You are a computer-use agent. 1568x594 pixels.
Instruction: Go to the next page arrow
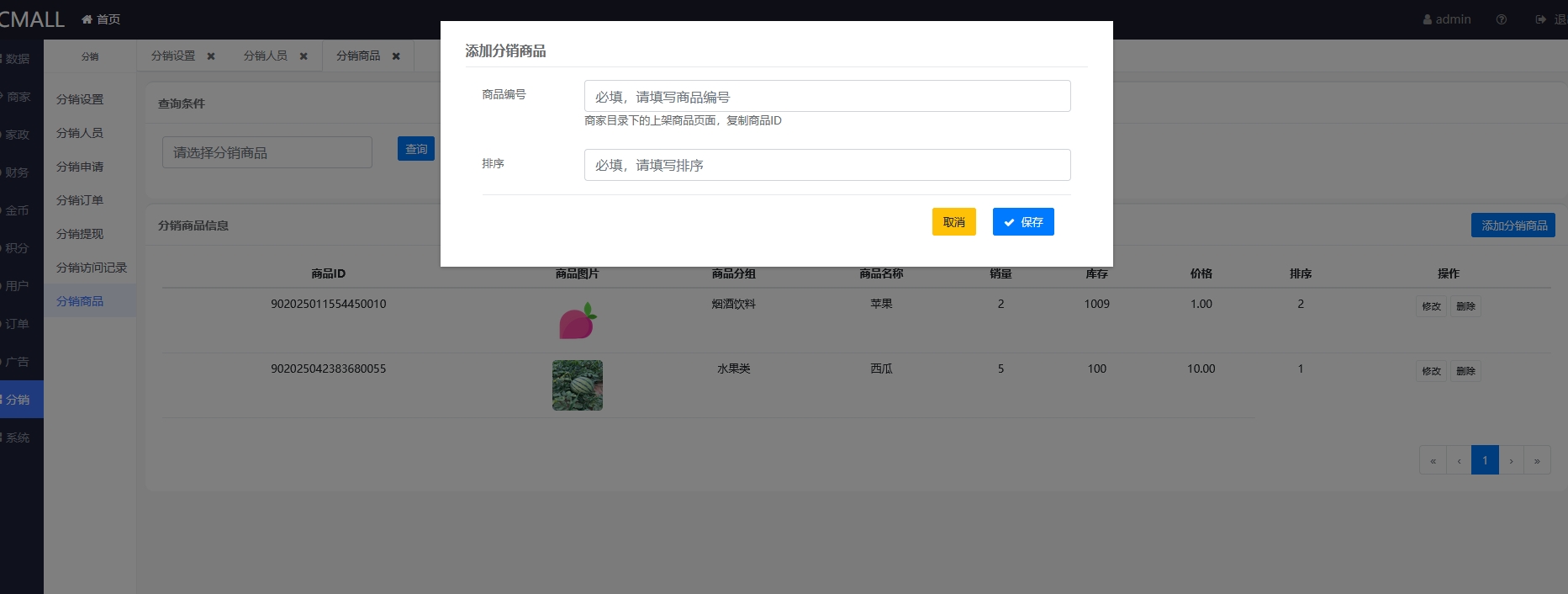point(1511,461)
